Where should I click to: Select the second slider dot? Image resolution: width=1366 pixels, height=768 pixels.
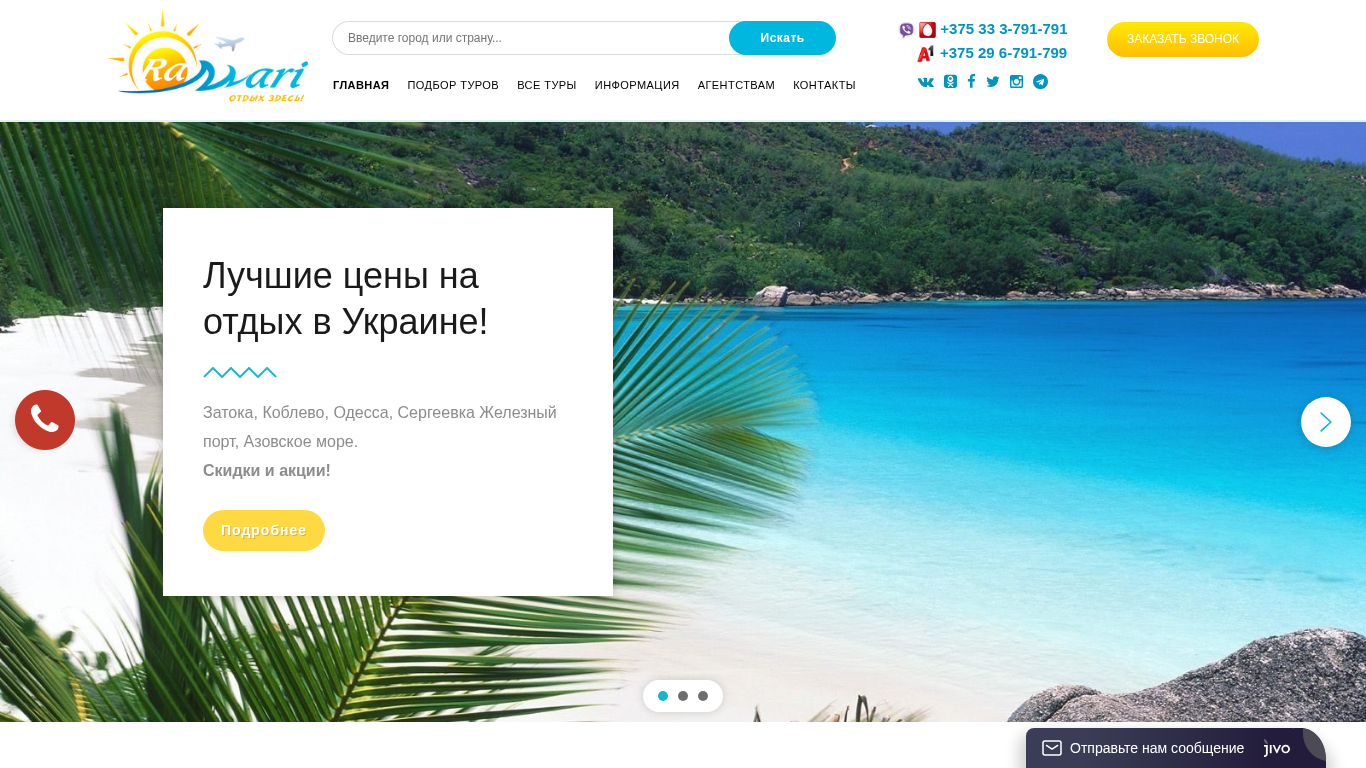683,696
